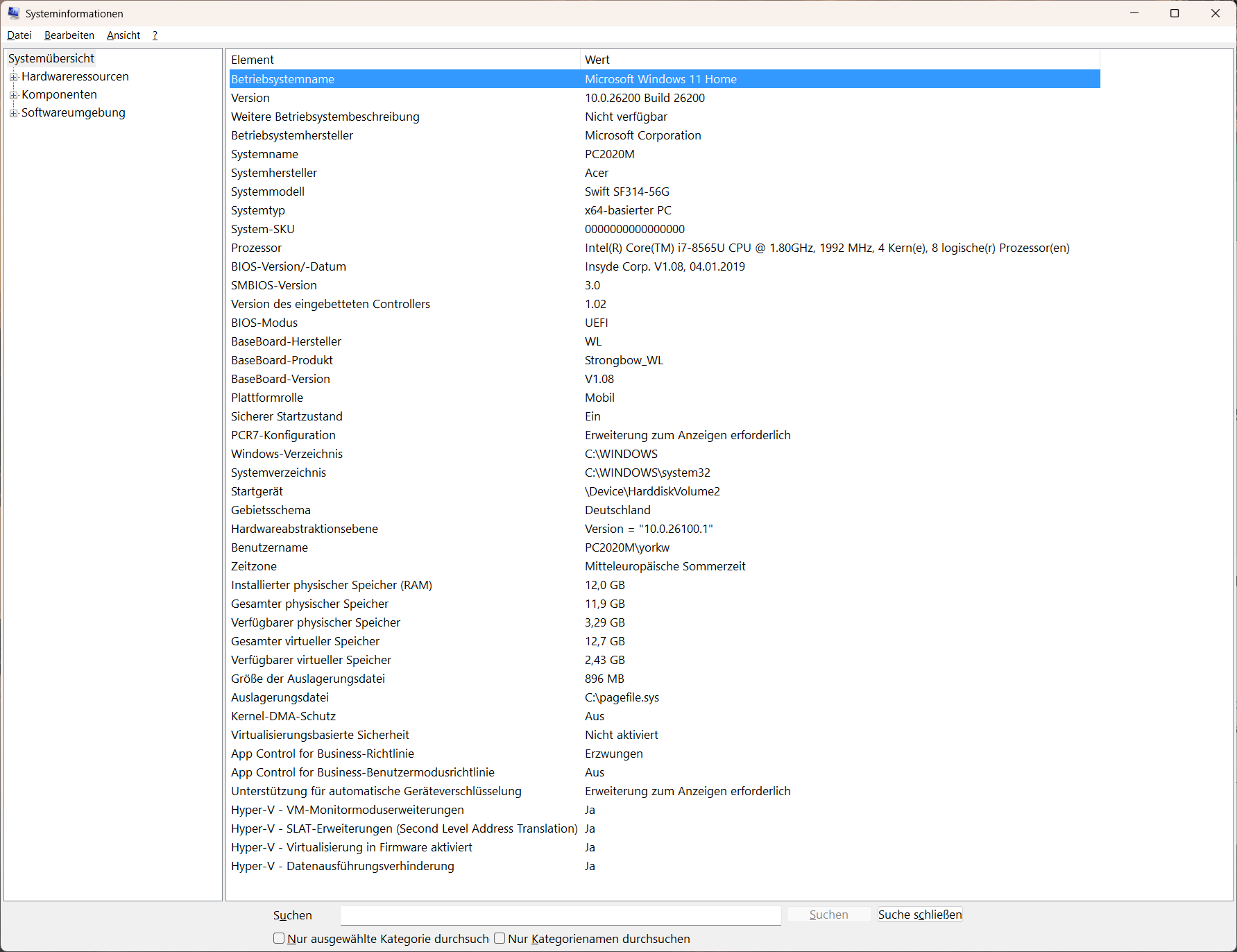
Task: Open the Bearbeiten menu
Action: click(x=69, y=35)
